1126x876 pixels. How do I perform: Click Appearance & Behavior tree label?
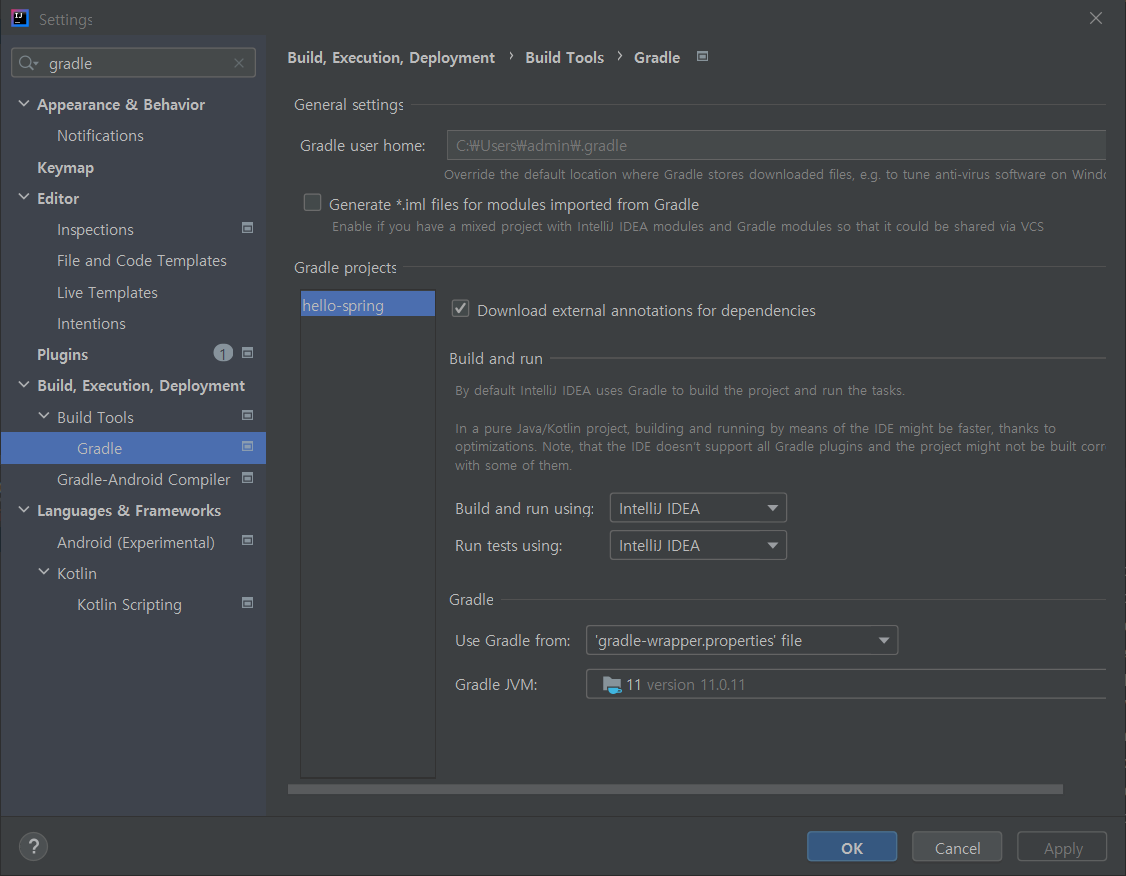(121, 105)
